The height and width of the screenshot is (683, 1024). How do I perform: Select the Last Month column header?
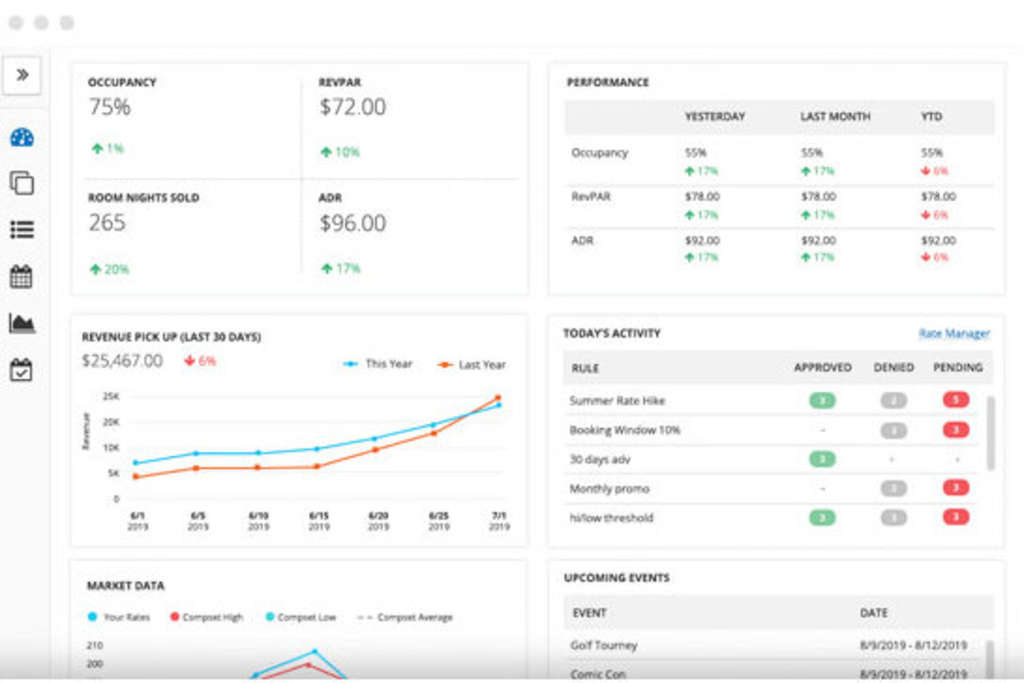835,117
